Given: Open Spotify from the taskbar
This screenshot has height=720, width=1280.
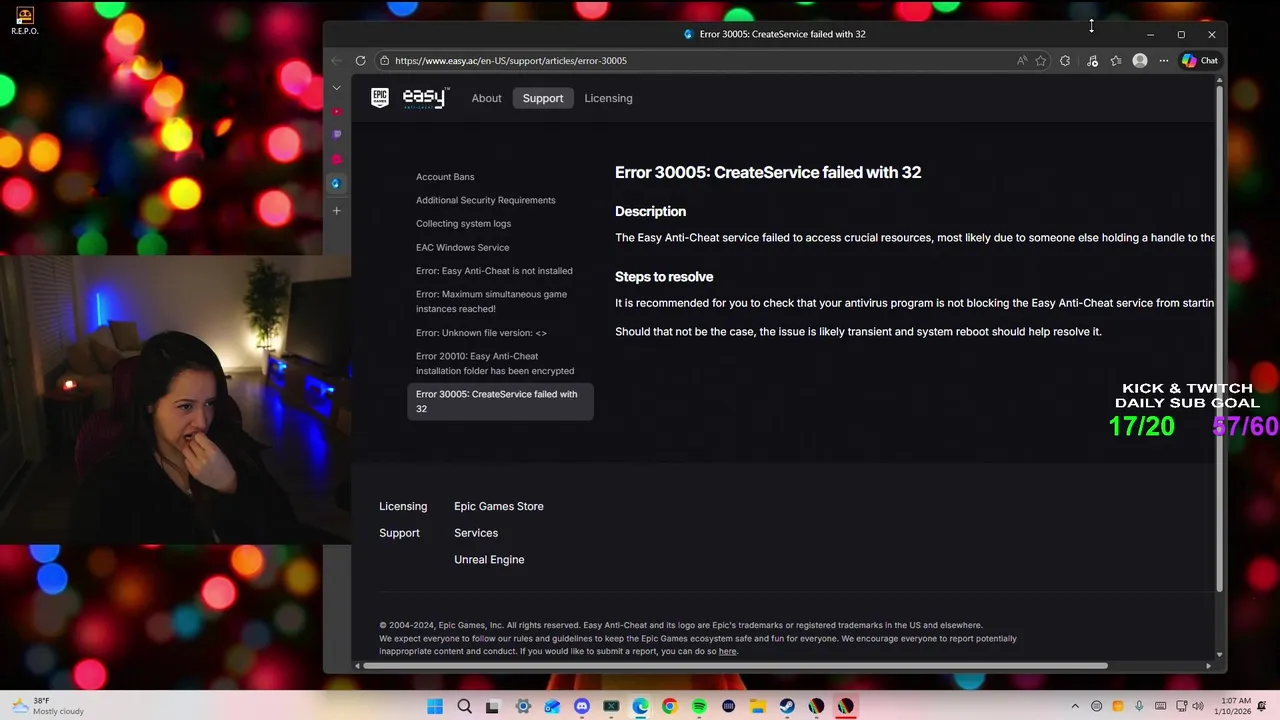Looking at the screenshot, I should click(699, 707).
